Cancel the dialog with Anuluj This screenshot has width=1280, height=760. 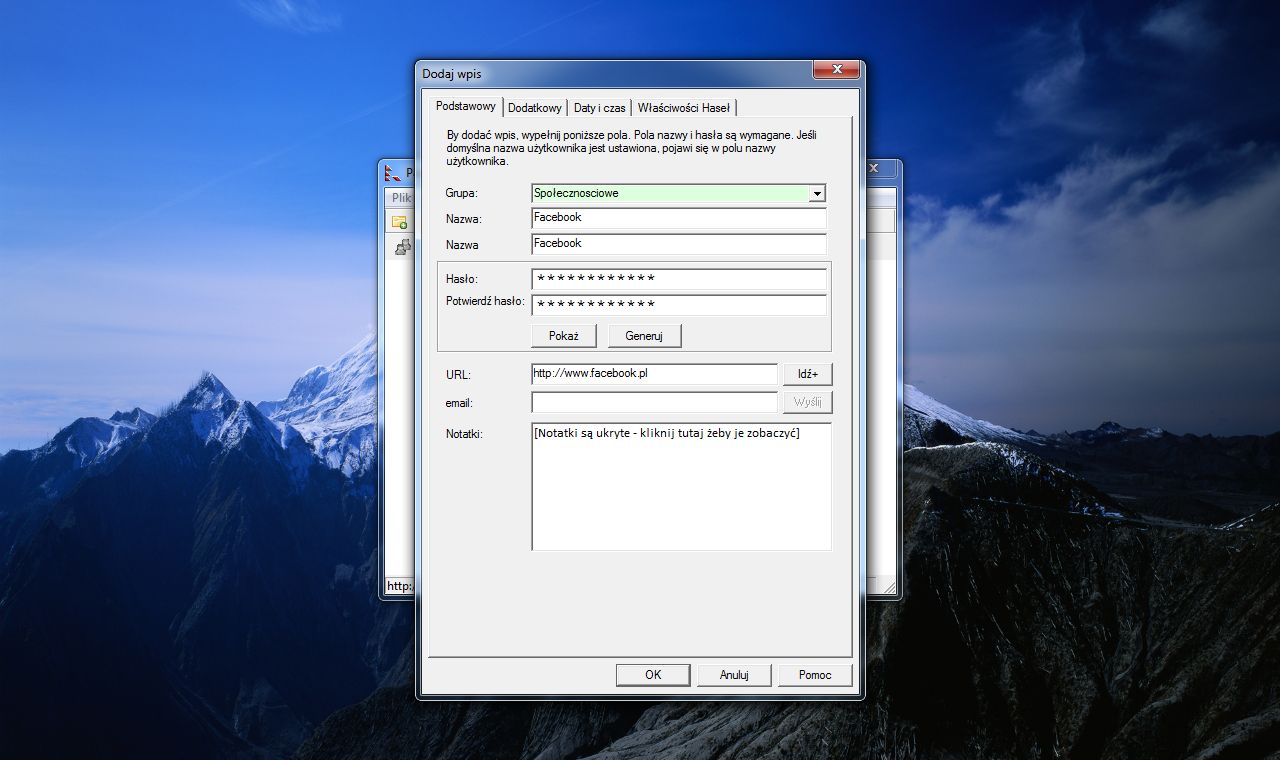coord(734,675)
